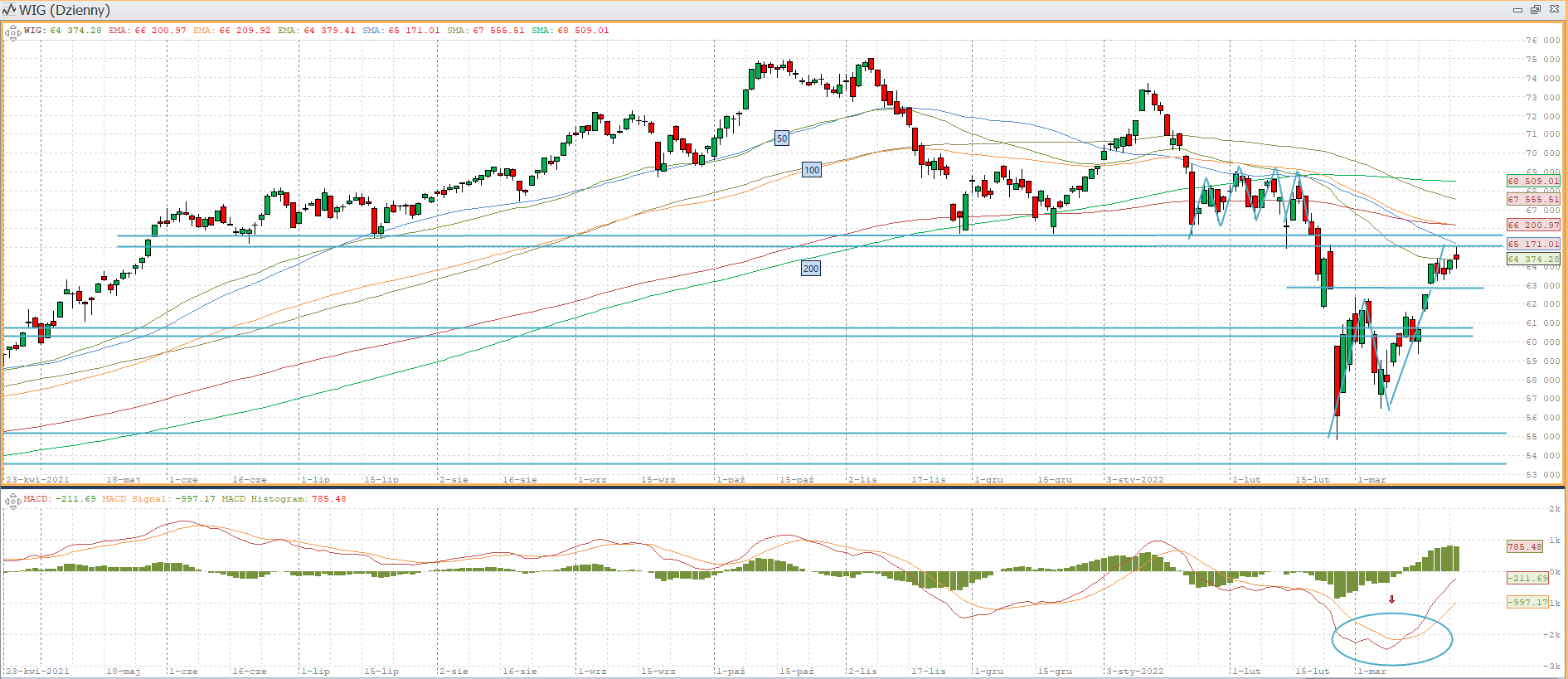Click the chart icon beside WIG (Dzienny) title
Image resolution: width=1568 pixels, height=679 pixels.
pos(9,10)
